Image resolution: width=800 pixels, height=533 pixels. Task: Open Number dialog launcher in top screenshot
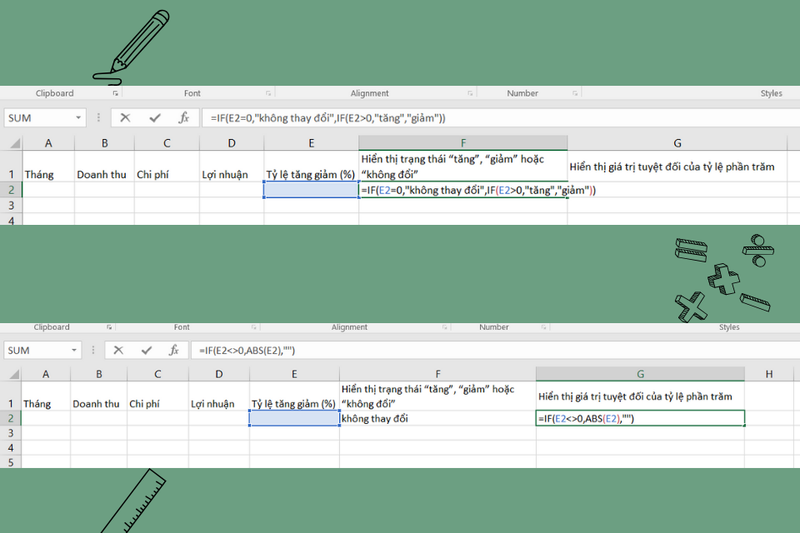click(575, 93)
